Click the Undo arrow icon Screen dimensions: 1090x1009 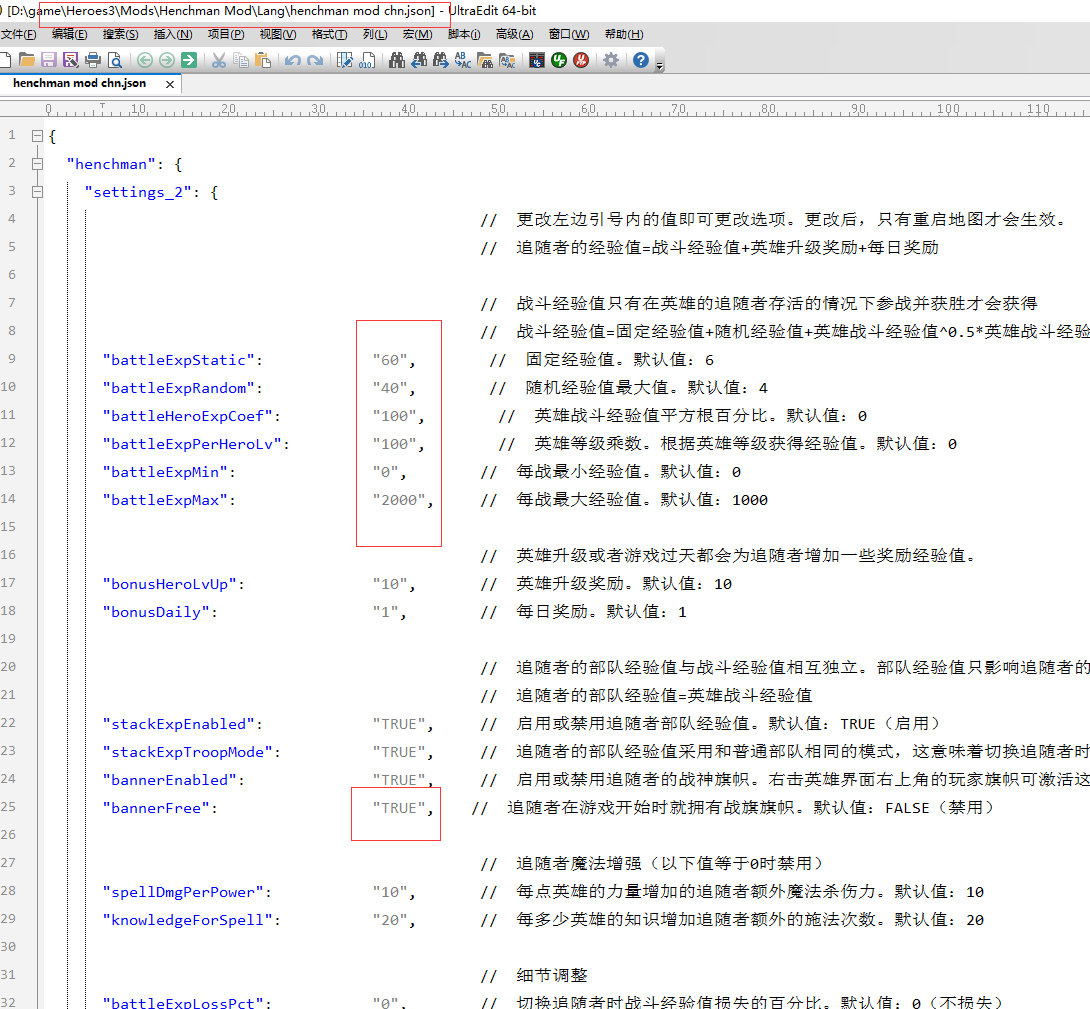[x=292, y=60]
